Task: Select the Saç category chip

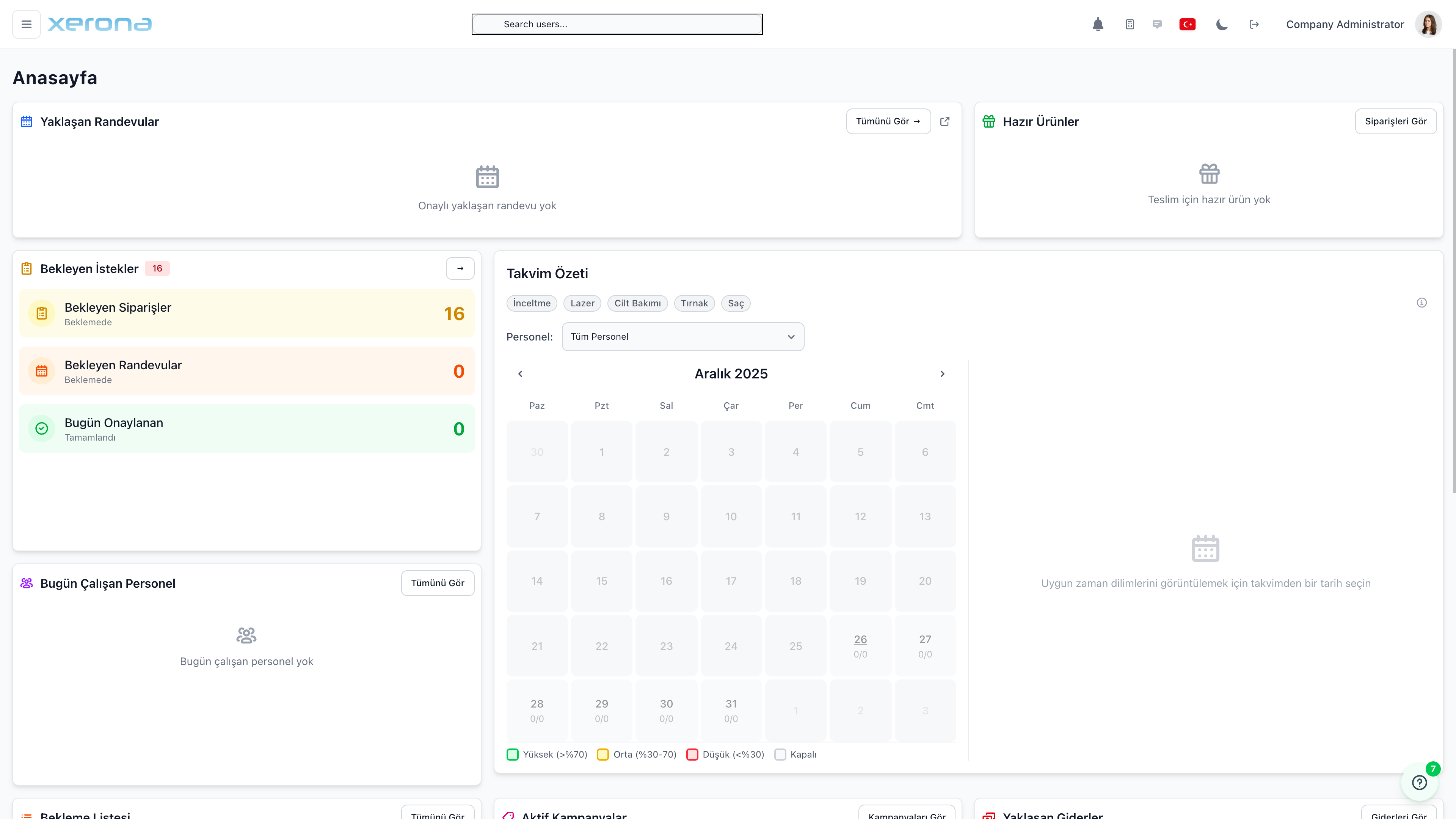Action: [735, 303]
